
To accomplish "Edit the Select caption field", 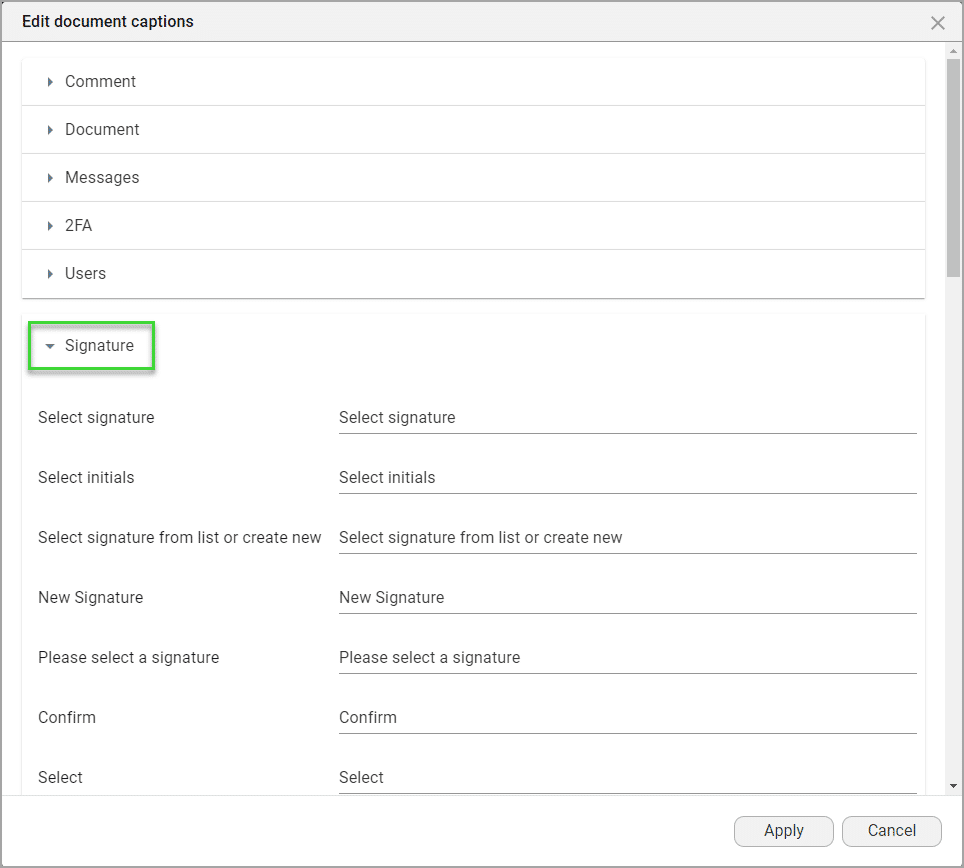I will 627,777.
